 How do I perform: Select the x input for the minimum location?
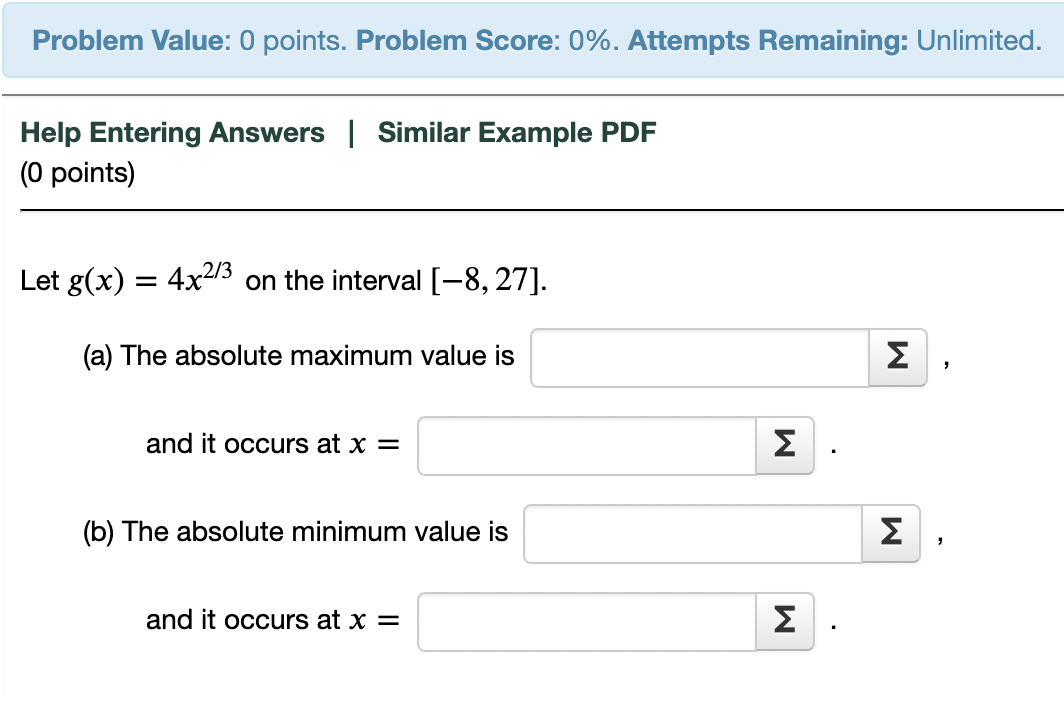(586, 620)
